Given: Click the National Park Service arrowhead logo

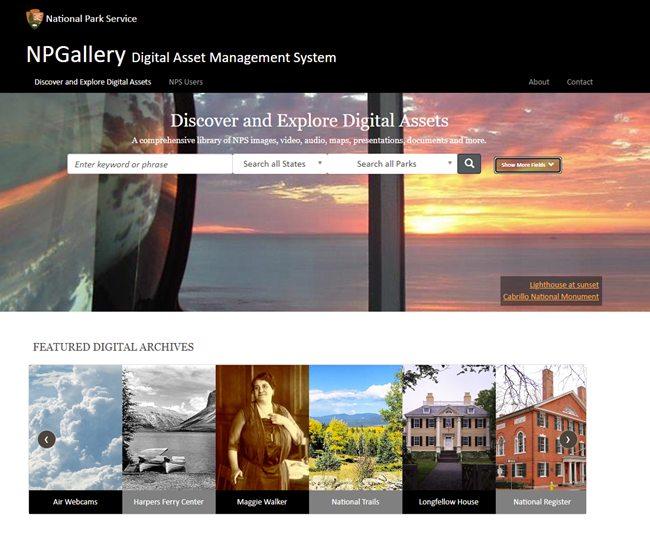Looking at the screenshot, I should (x=34, y=19).
